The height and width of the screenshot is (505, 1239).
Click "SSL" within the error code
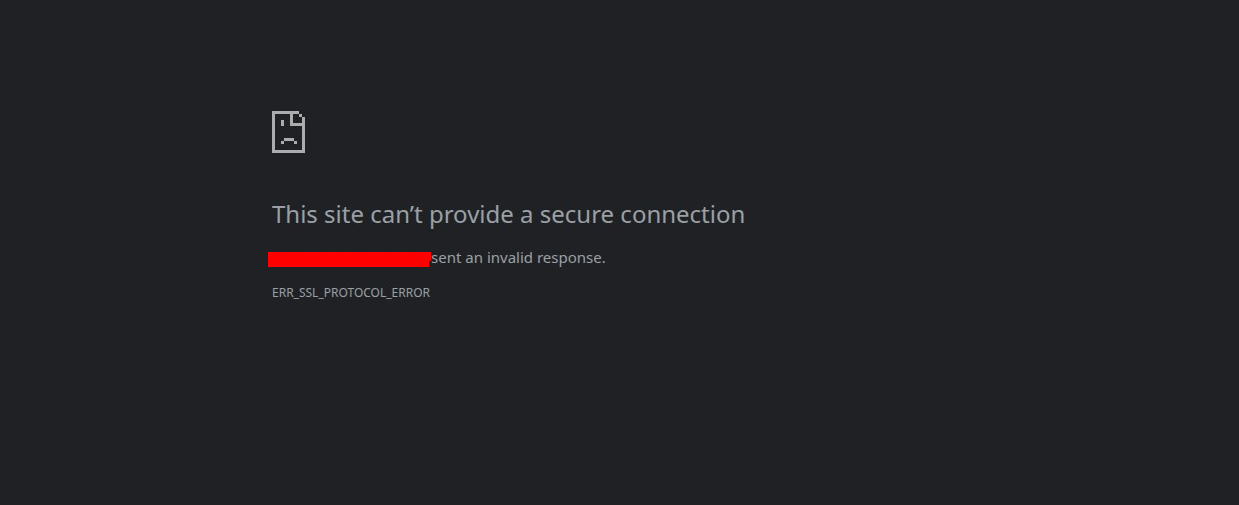coord(308,293)
